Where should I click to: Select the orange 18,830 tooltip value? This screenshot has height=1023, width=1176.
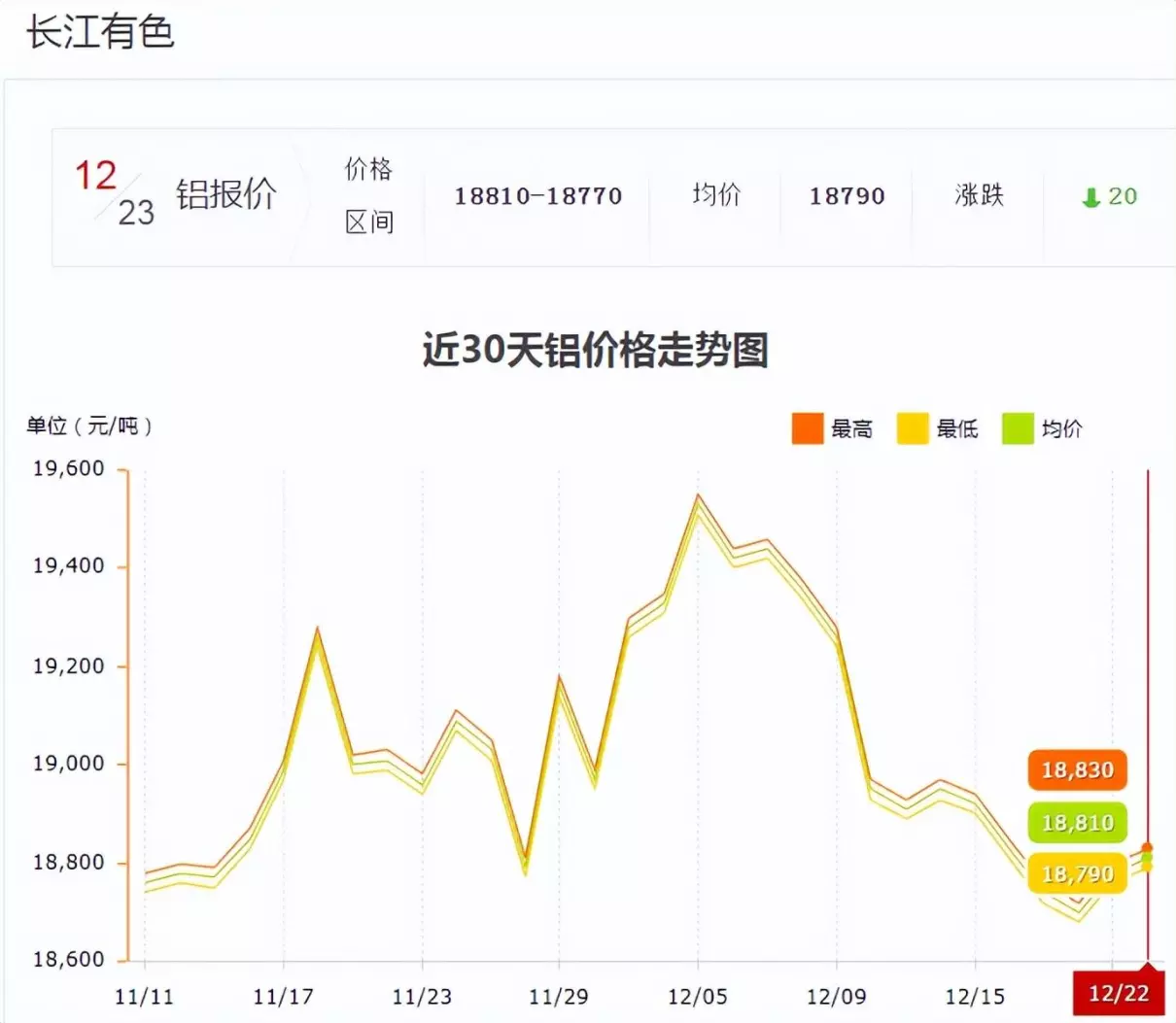tap(1078, 770)
